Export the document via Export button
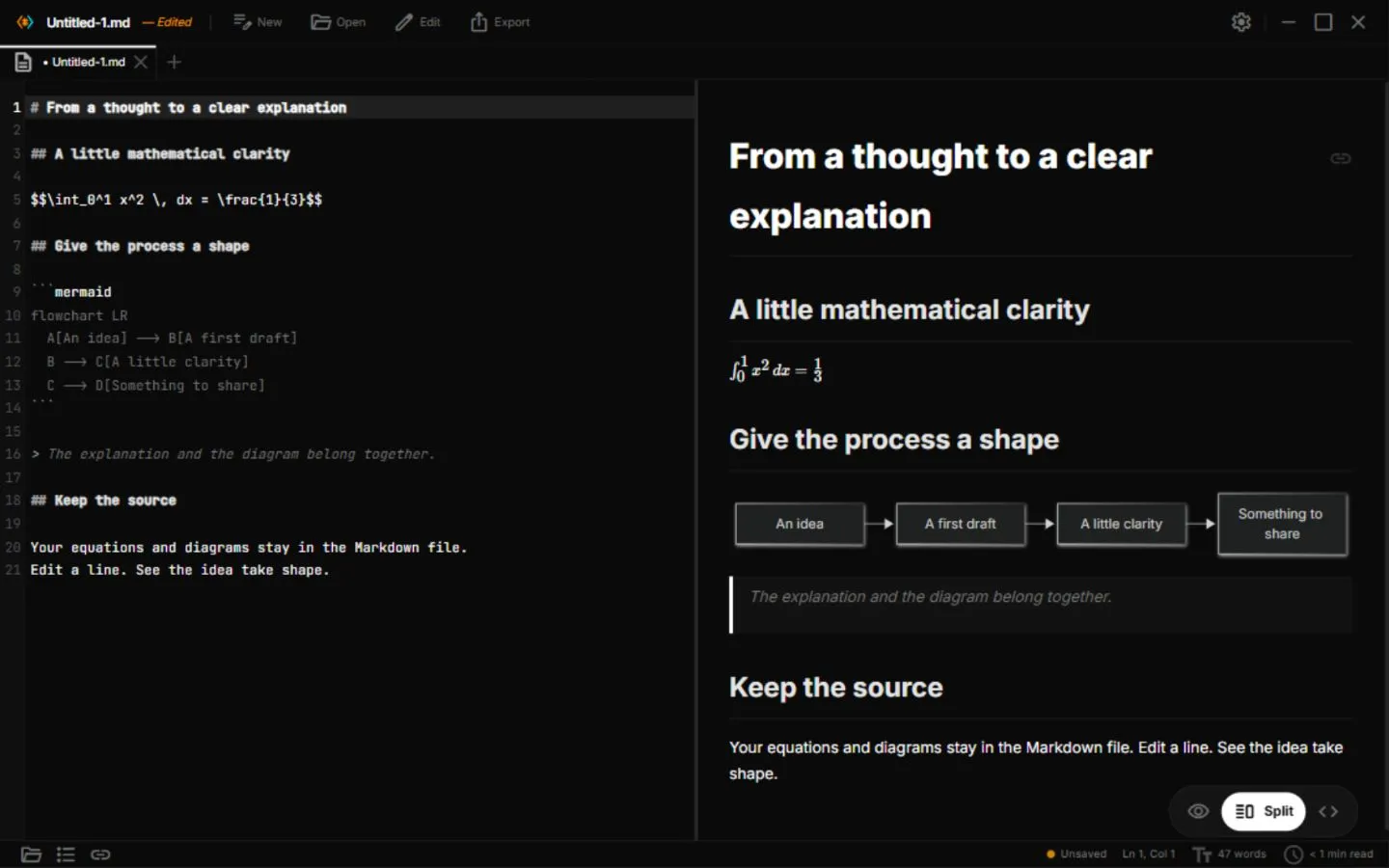The width and height of the screenshot is (1389, 868). (x=500, y=22)
